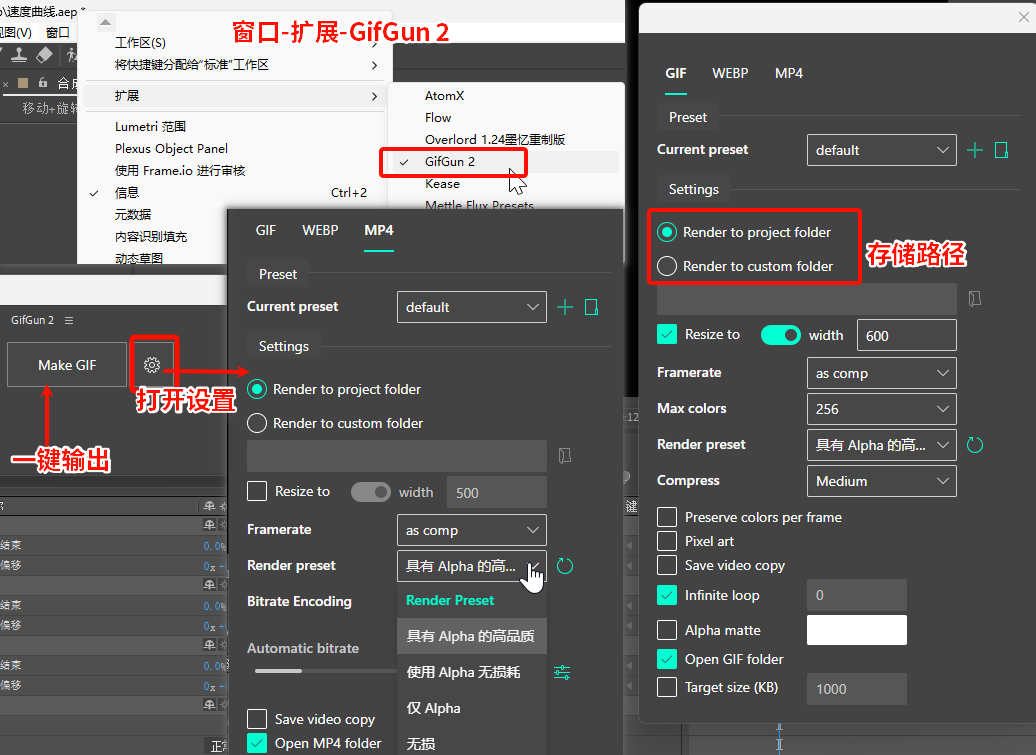The image size is (1036, 755).
Task: Expand the 工作区(S) submenu
Action: pos(233,42)
